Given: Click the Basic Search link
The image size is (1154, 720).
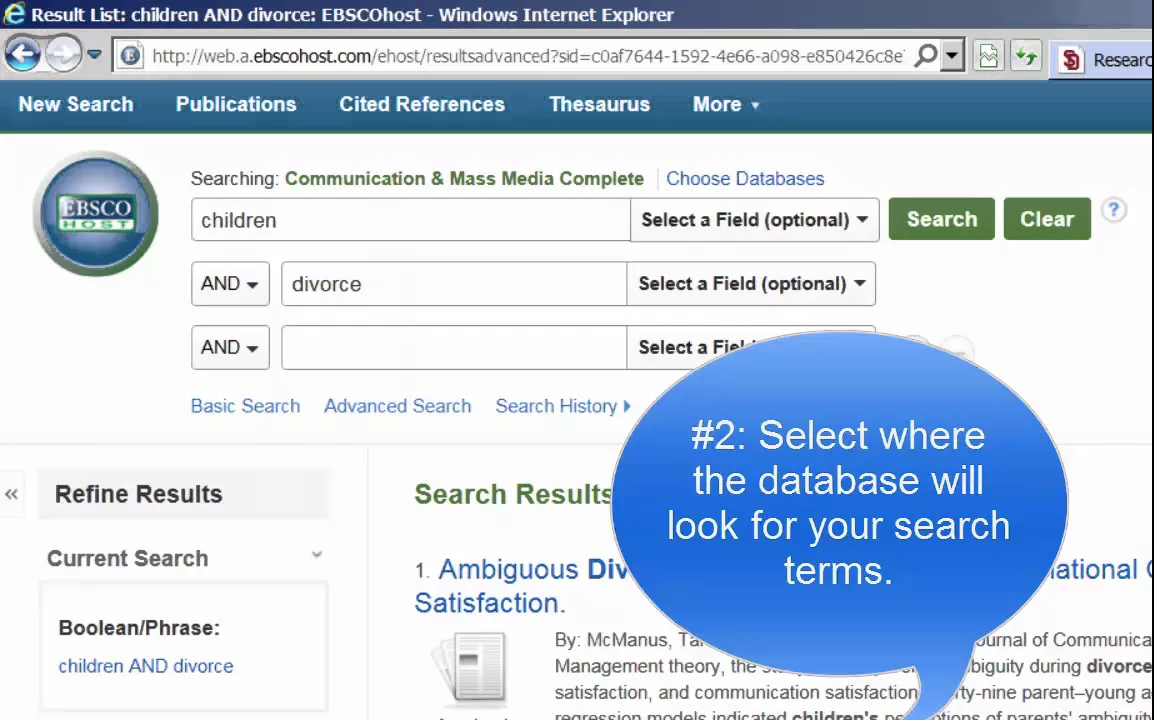Looking at the screenshot, I should (x=245, y=406).
